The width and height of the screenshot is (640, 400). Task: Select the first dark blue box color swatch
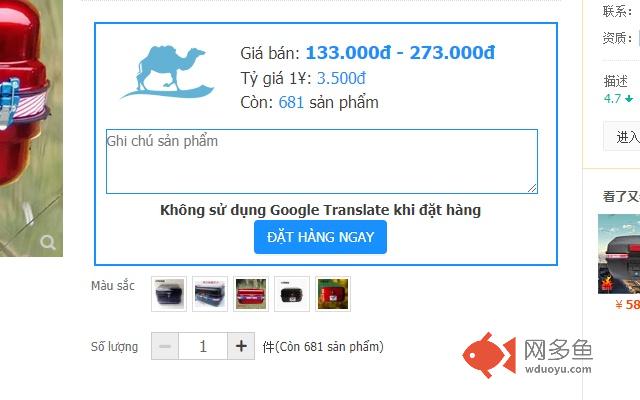click(x=169, y=294)
